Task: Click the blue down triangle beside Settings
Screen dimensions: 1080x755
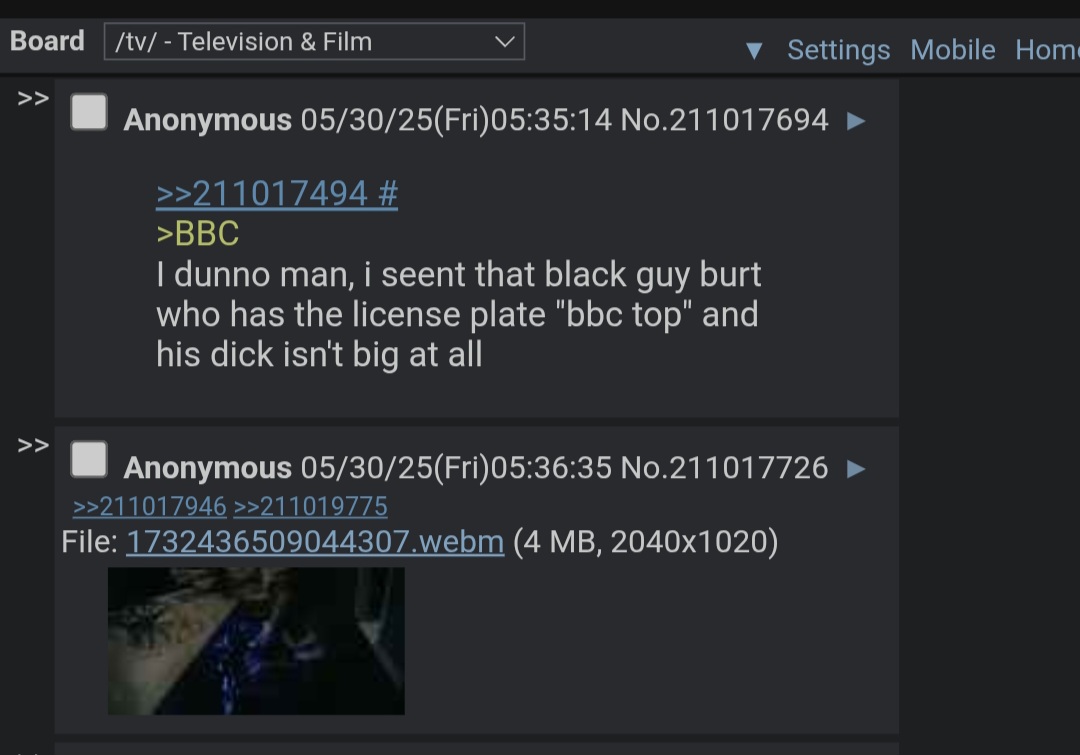Action: point(754,50)
